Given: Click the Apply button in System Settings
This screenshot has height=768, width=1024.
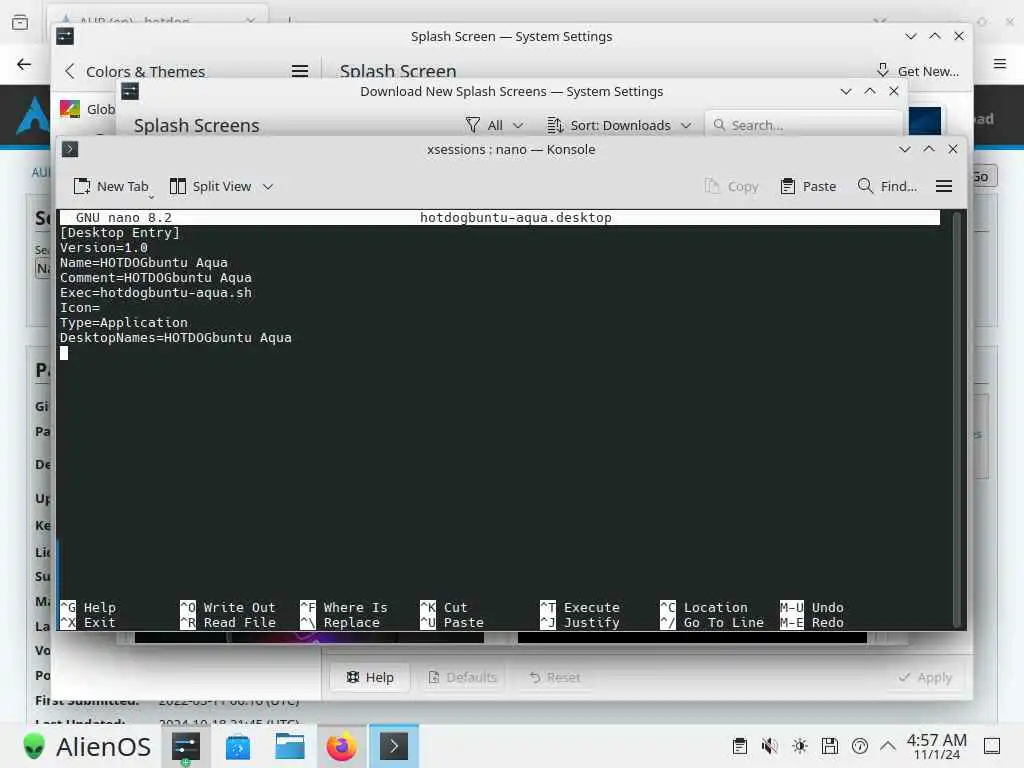Looking at the screenshot, I should (x=925, y=677).
